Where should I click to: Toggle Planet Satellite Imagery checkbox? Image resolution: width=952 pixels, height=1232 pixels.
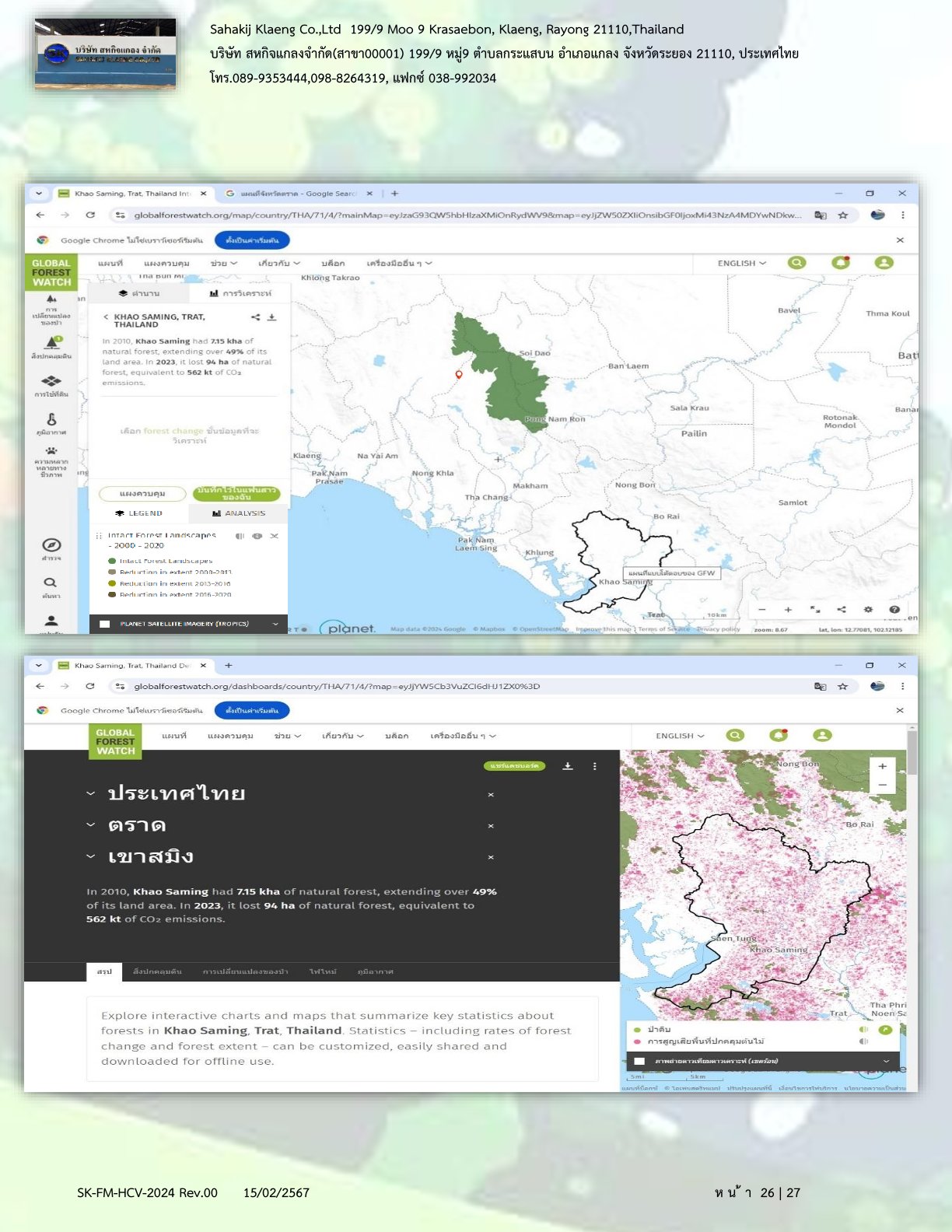pos(105,624)
